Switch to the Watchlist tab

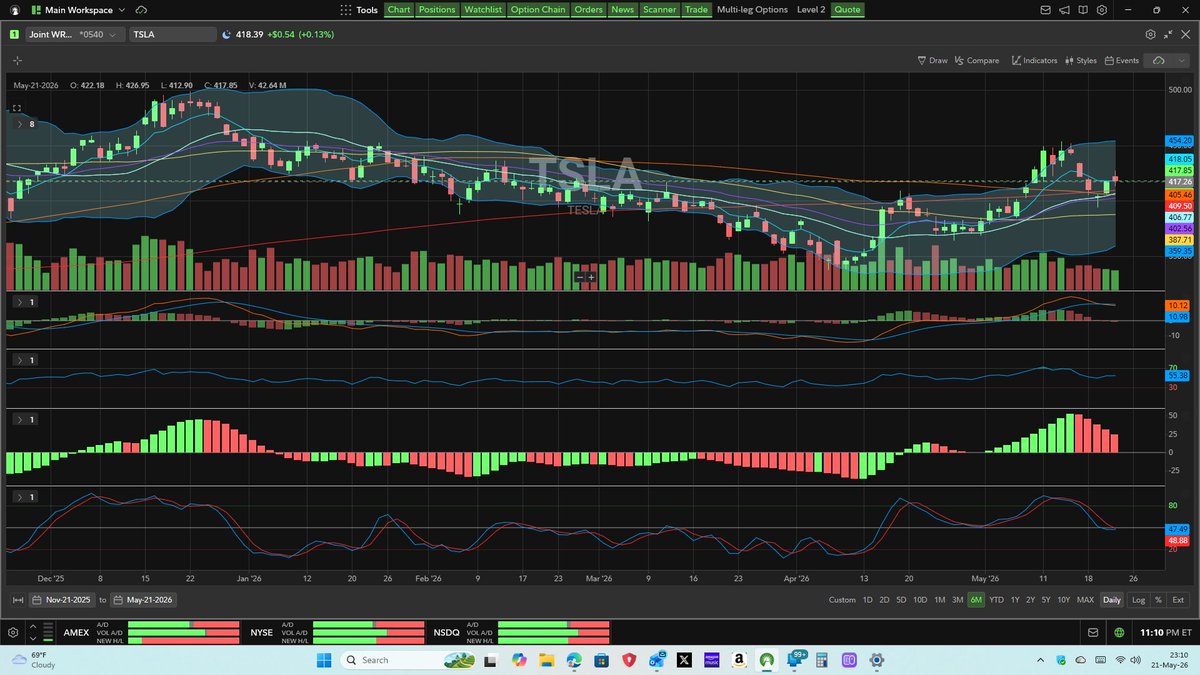(x=482, y=10)
